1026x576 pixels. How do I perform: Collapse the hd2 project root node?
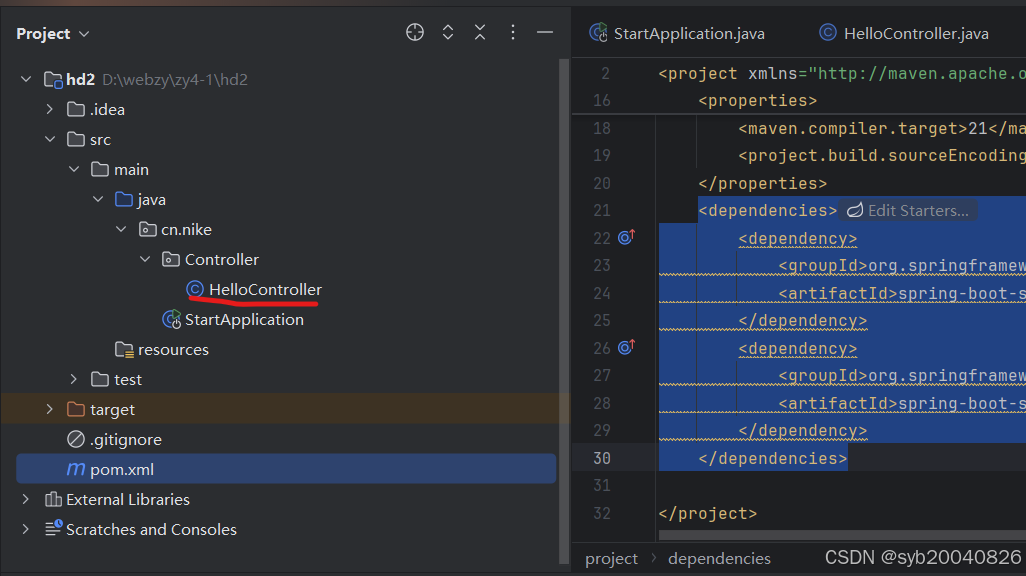26,79
